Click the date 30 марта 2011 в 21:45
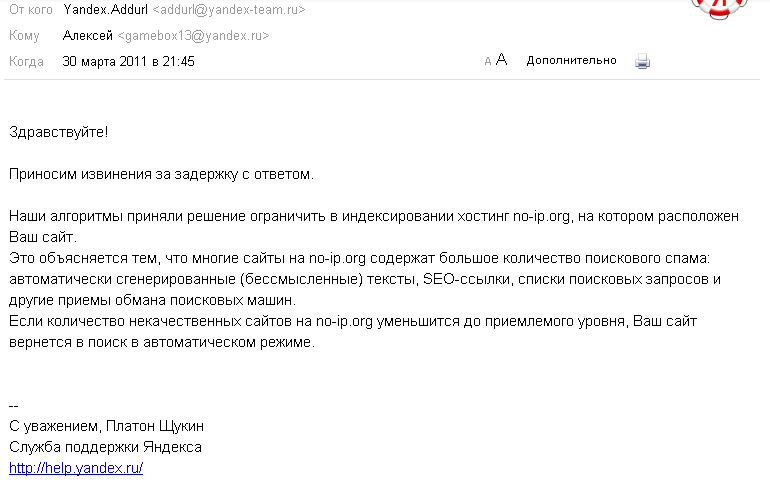The height and width of the screenshot is (488, 770). click(129, 62)
